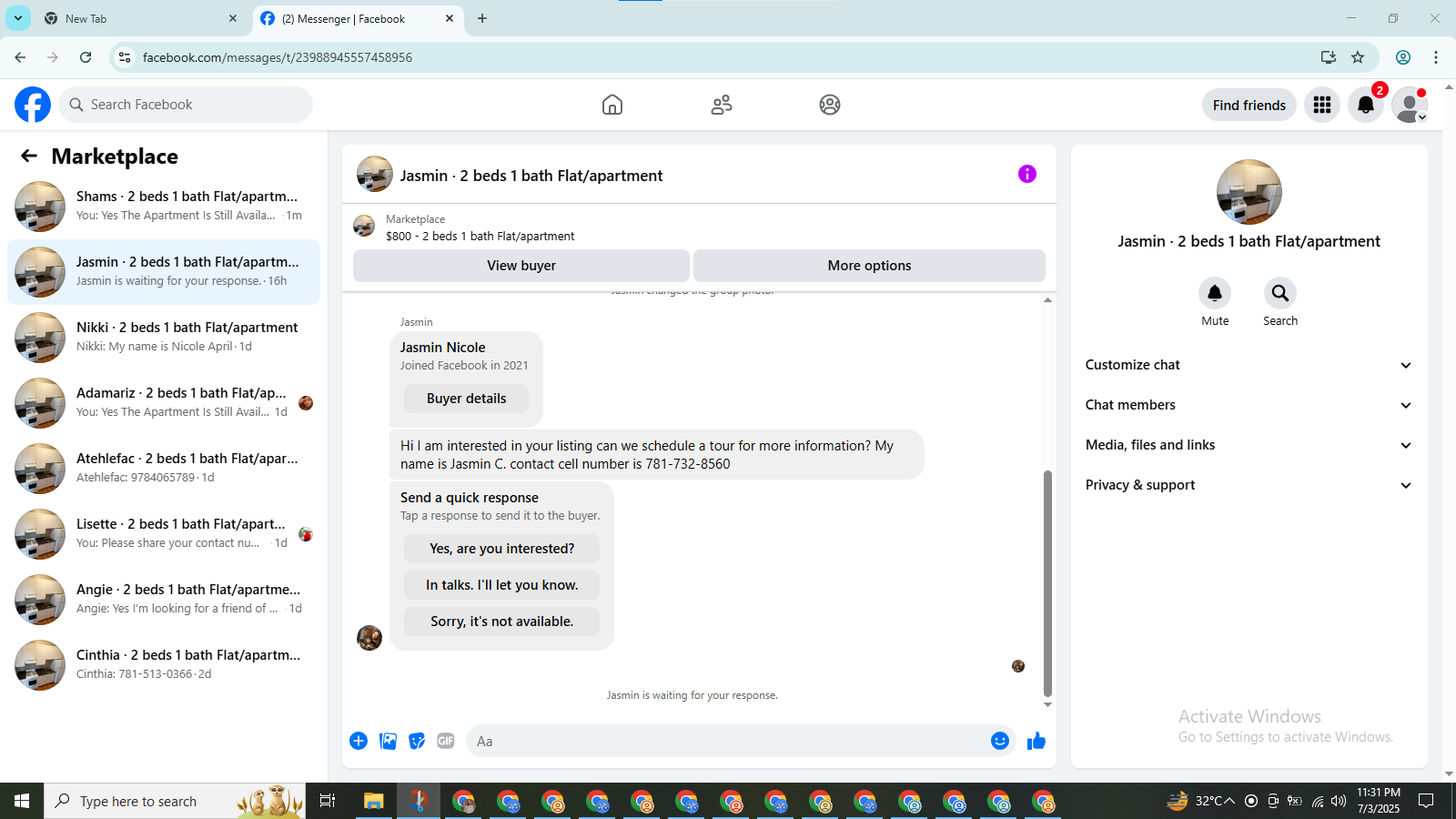Open Cinthia conversation in Marketplace list
The image size is (1456, 819).
[164, 665]
